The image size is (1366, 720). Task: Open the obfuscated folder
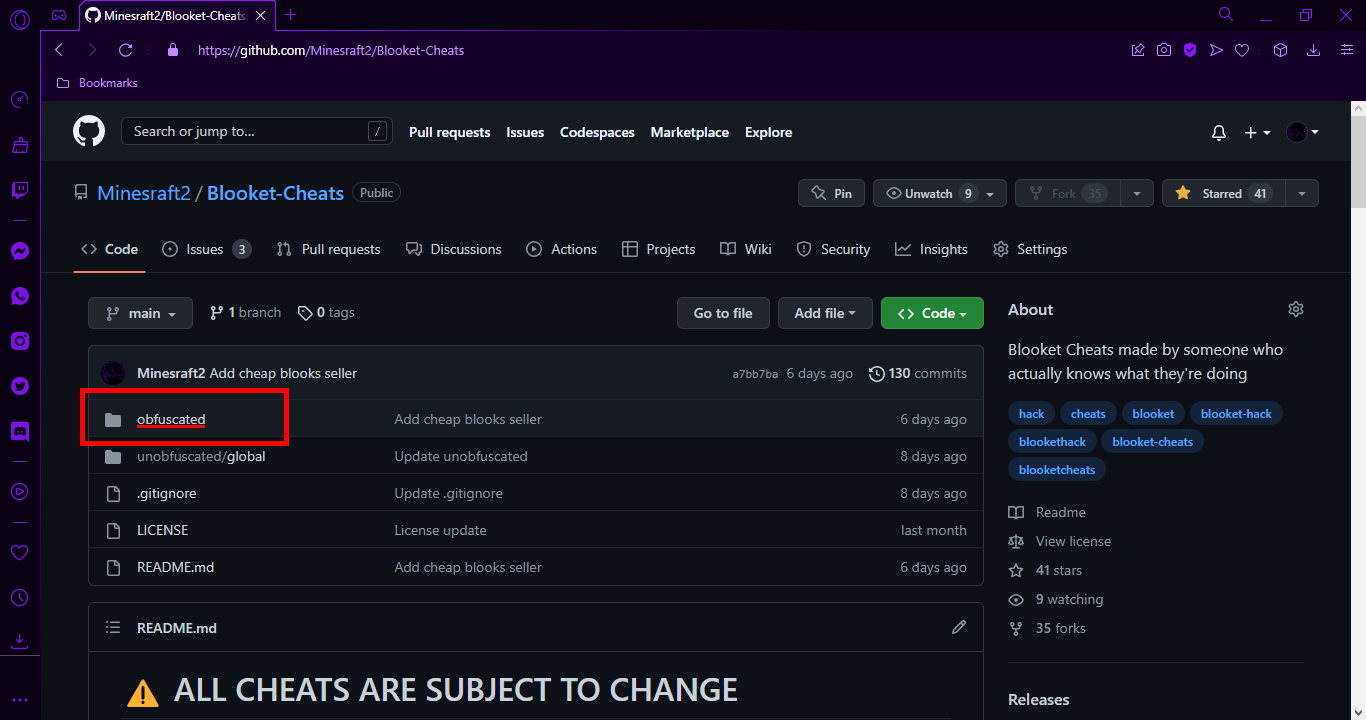pos(171,419)
